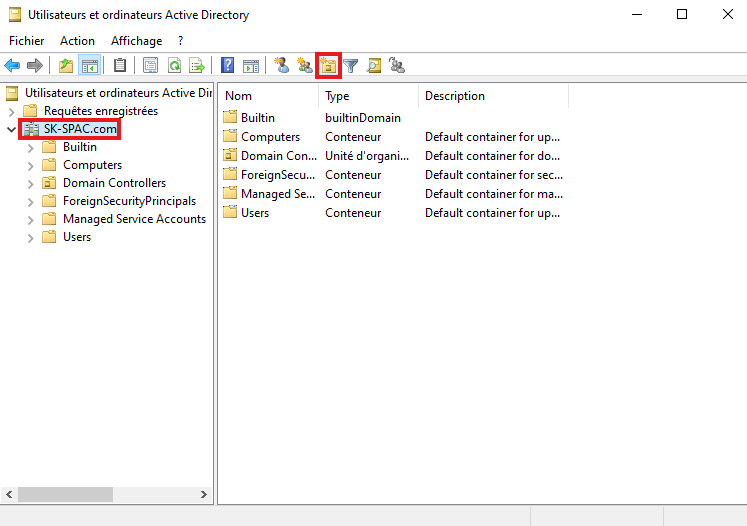This screenshot has width=747, height=526.
Task: Open Help with the question mark icon
Action: [x=228, y=66]
